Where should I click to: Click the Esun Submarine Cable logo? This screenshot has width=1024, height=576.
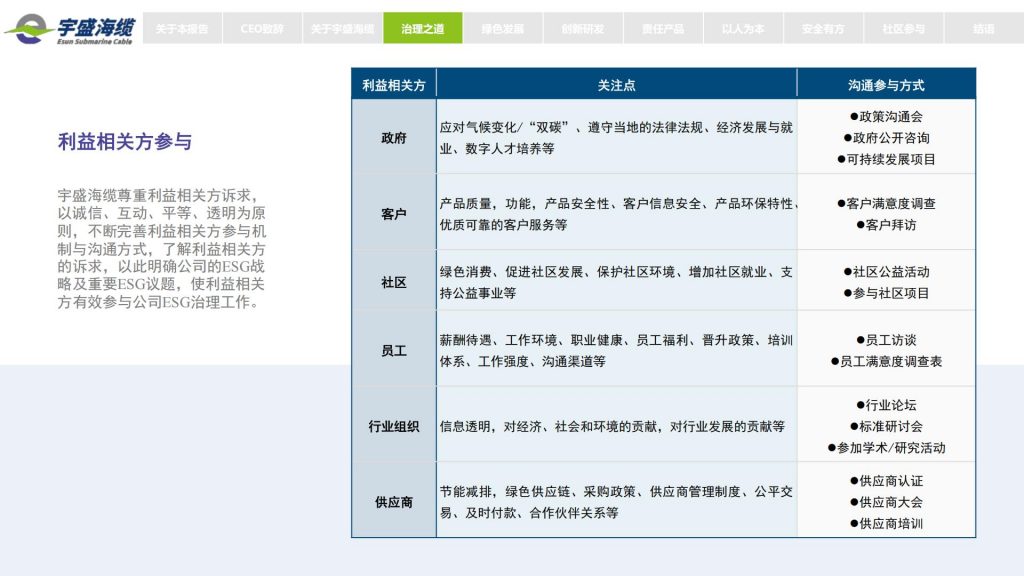[70, 28]
